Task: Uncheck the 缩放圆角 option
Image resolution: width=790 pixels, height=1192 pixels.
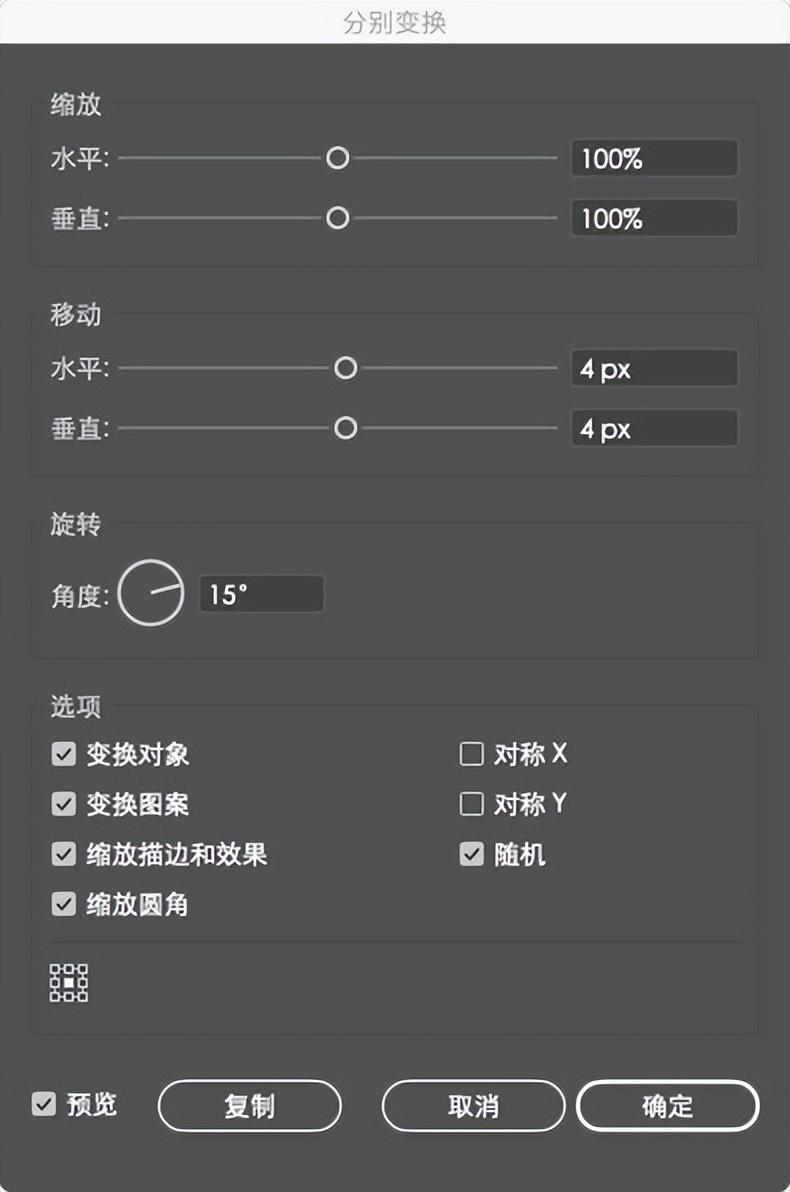Action: pos(64,905)
